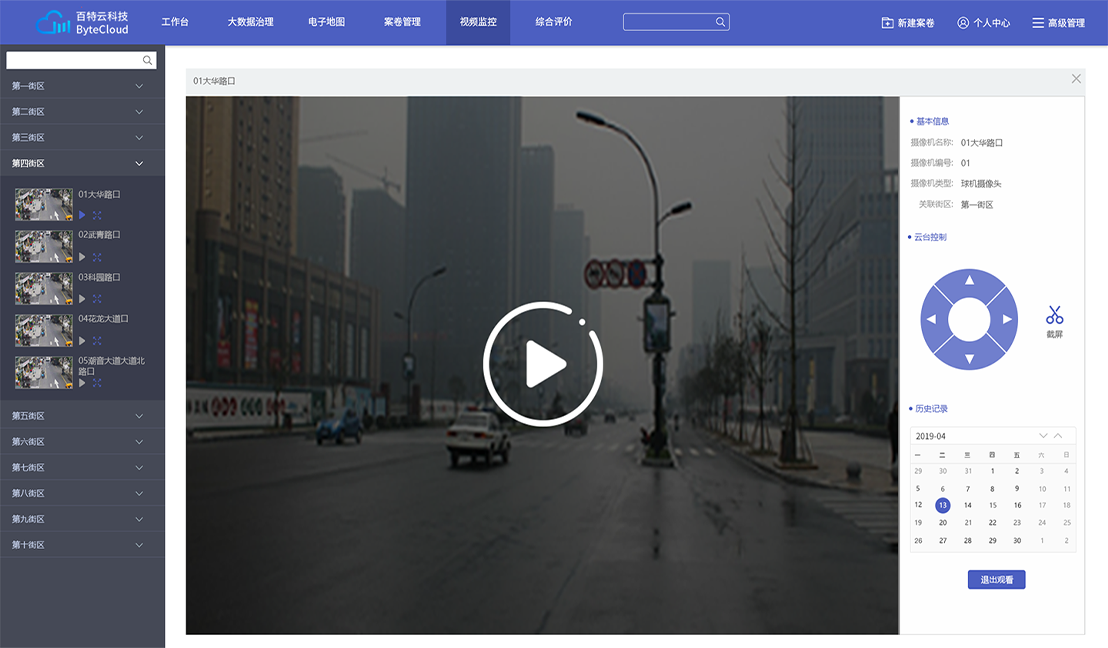Open 新建案卷 from the header
Viewport: 1108px width, 648px height.
click(x=908, y=23)
